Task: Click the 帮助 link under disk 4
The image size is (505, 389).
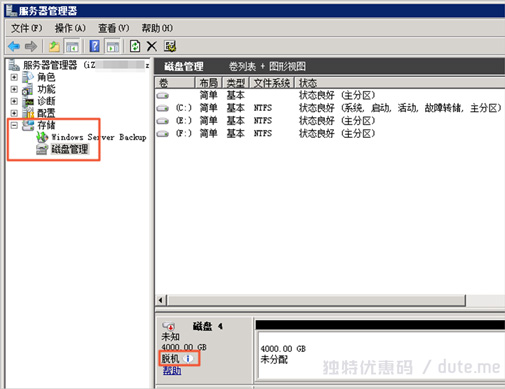Action: tap(172, 370)
